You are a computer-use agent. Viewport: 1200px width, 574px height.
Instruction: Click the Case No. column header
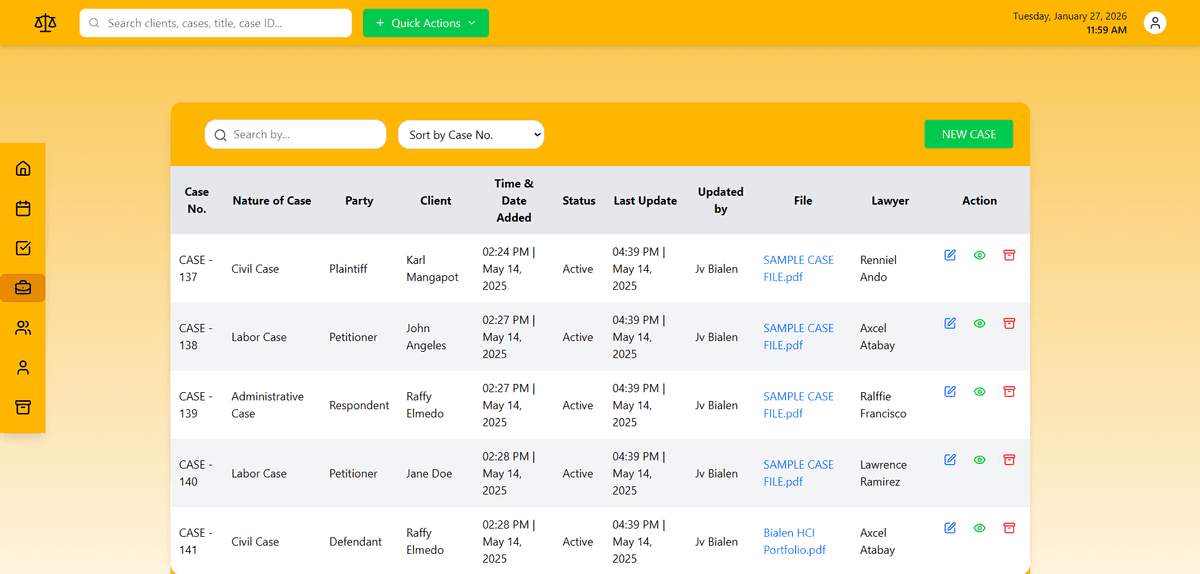click(197, 200)
